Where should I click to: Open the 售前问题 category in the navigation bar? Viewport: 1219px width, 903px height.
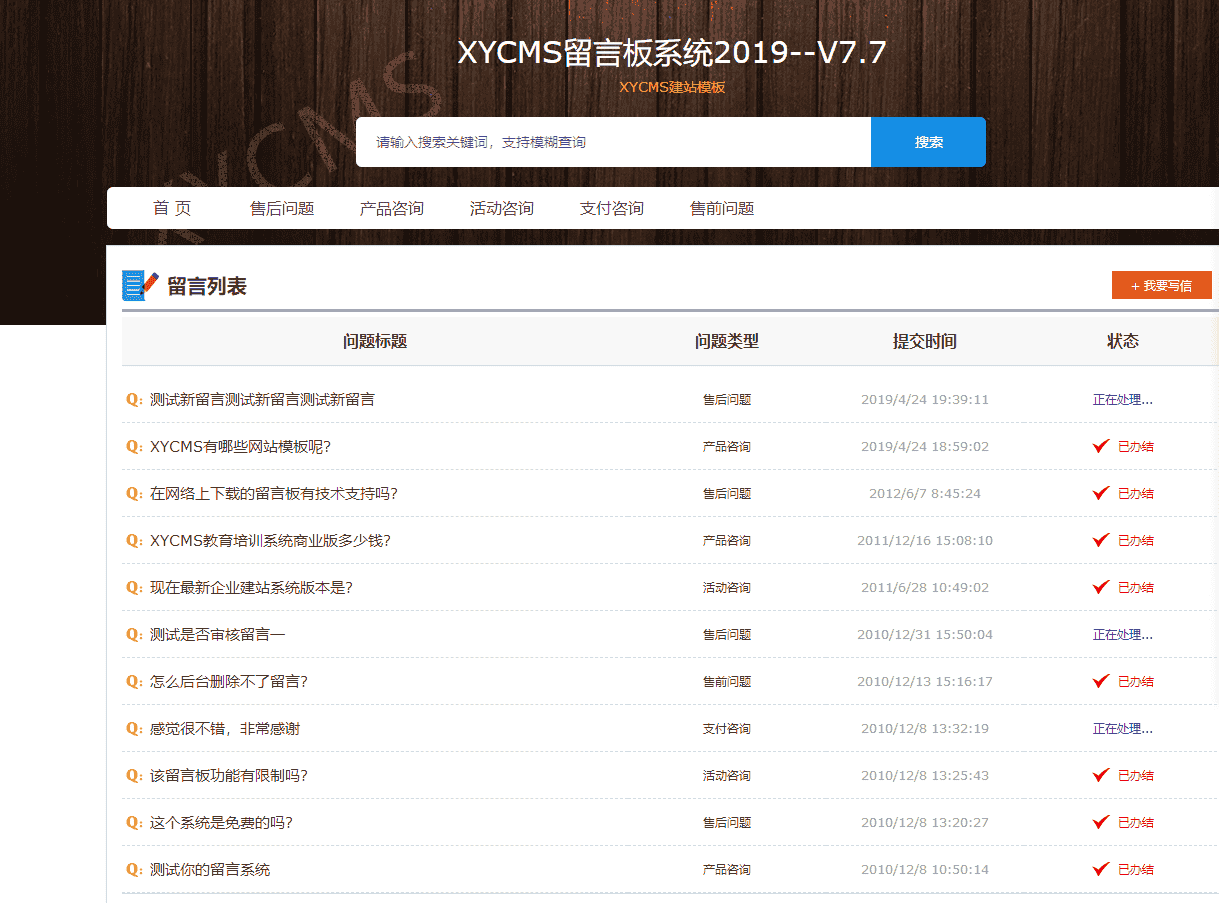pyautogui.click(x=722, y=208)
